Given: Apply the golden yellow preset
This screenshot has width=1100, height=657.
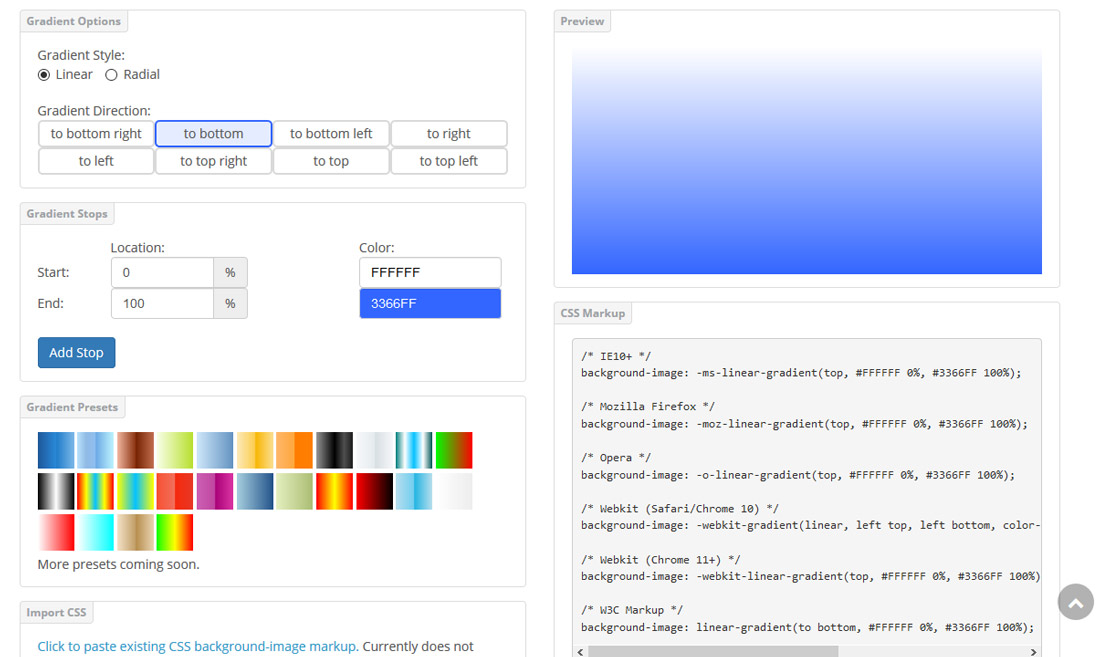Looking at the screenshot, I should point(255,450).
